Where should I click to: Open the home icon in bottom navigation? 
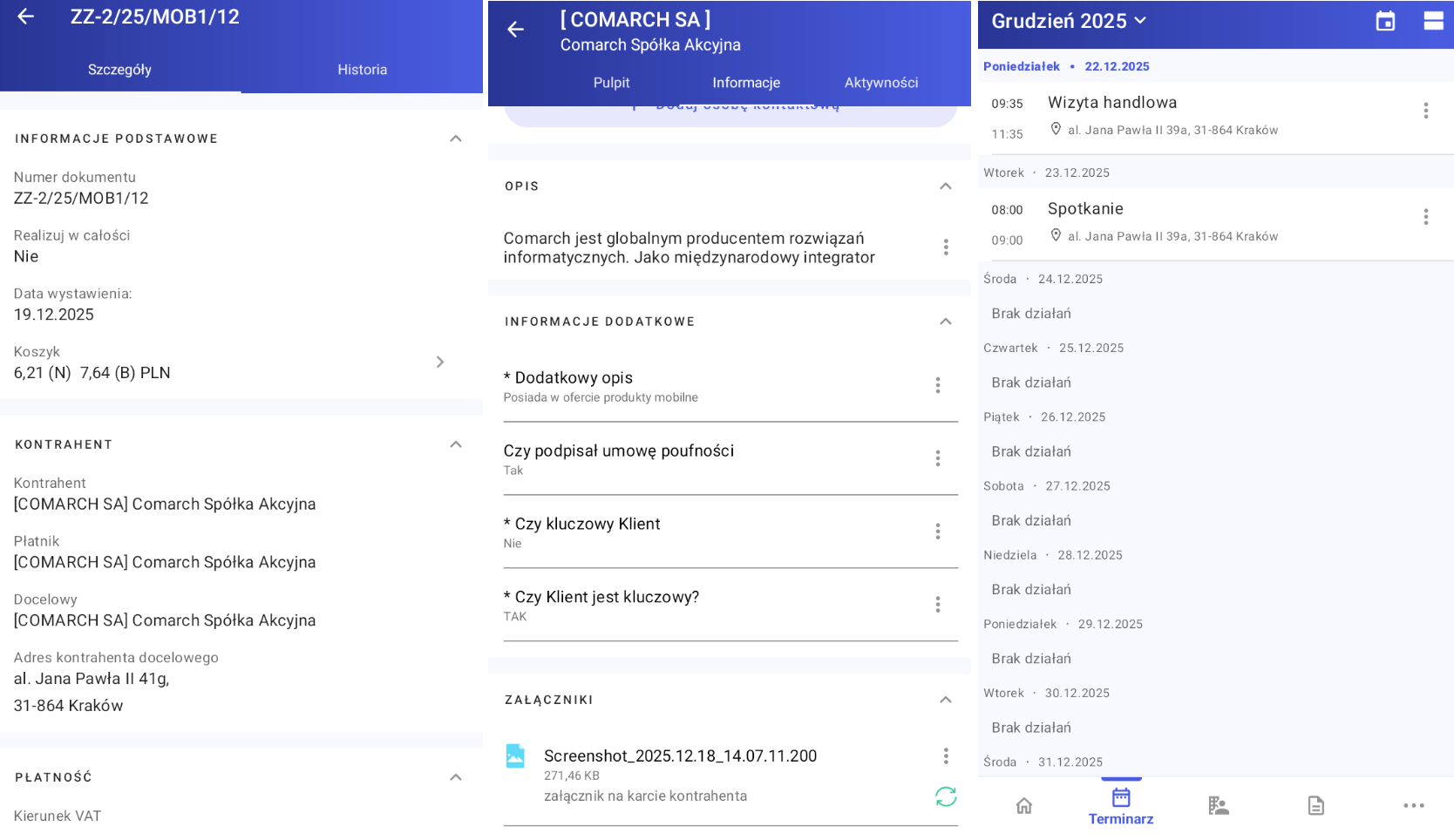tap(1024, 806)
